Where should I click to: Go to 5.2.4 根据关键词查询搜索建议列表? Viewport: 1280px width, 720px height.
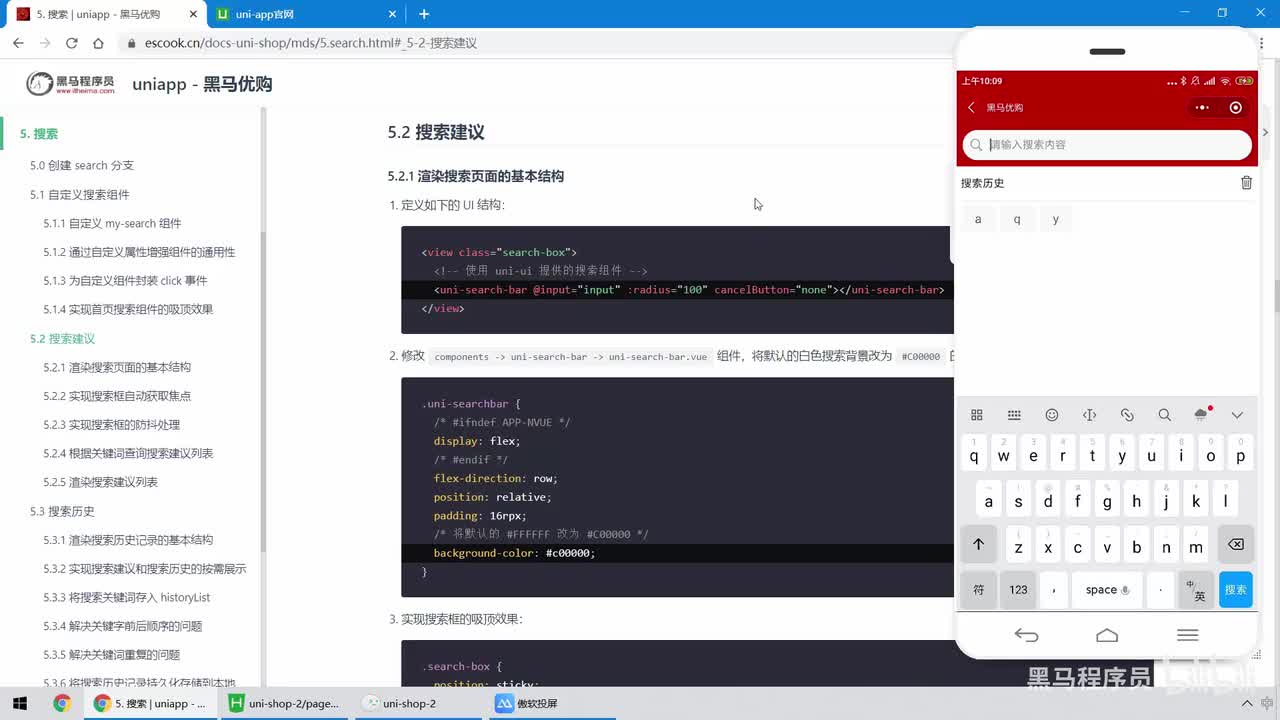point(128,454)
